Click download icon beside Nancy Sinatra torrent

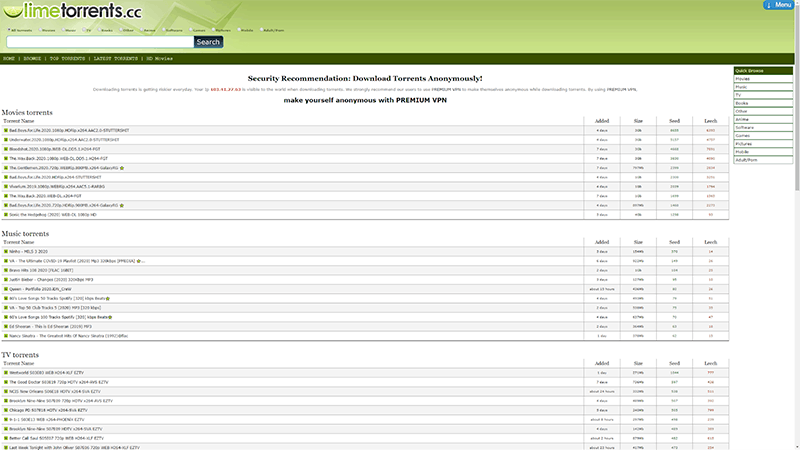(6, 336)
